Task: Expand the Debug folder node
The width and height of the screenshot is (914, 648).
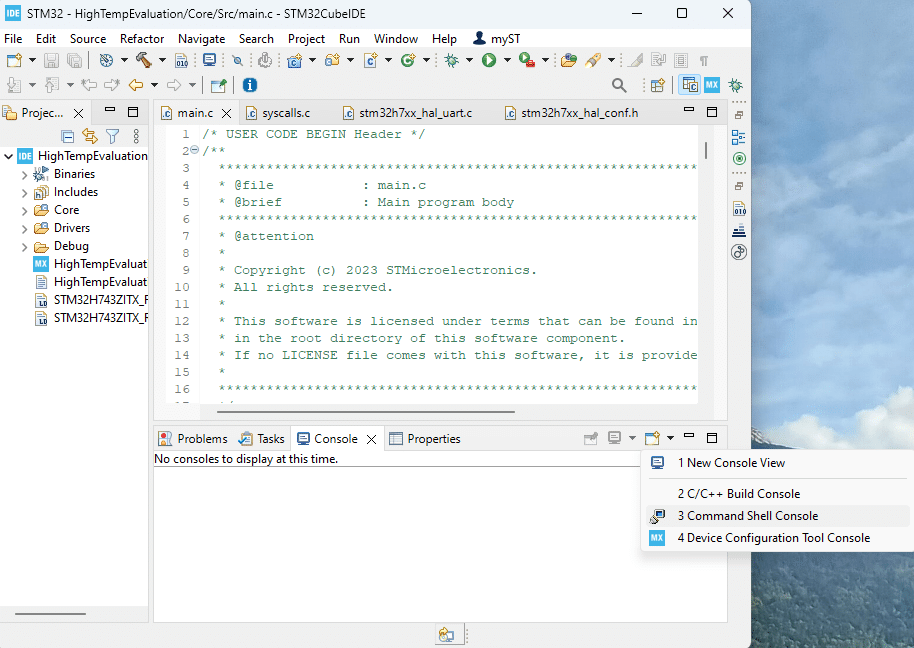Action: tap(24, 246)
